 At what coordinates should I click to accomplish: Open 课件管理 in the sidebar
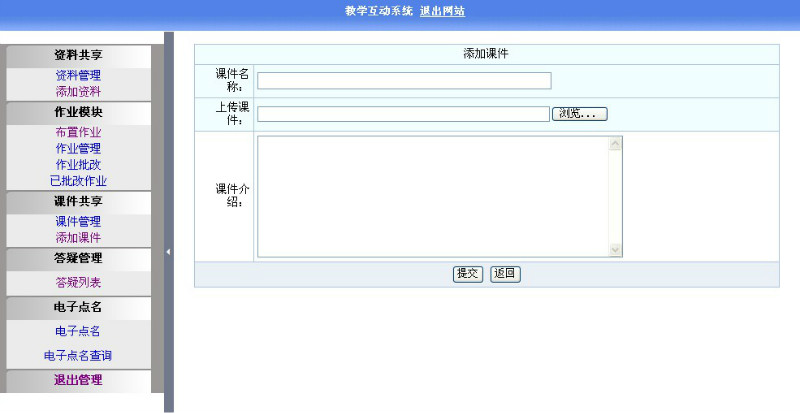(x=78, y=222)
